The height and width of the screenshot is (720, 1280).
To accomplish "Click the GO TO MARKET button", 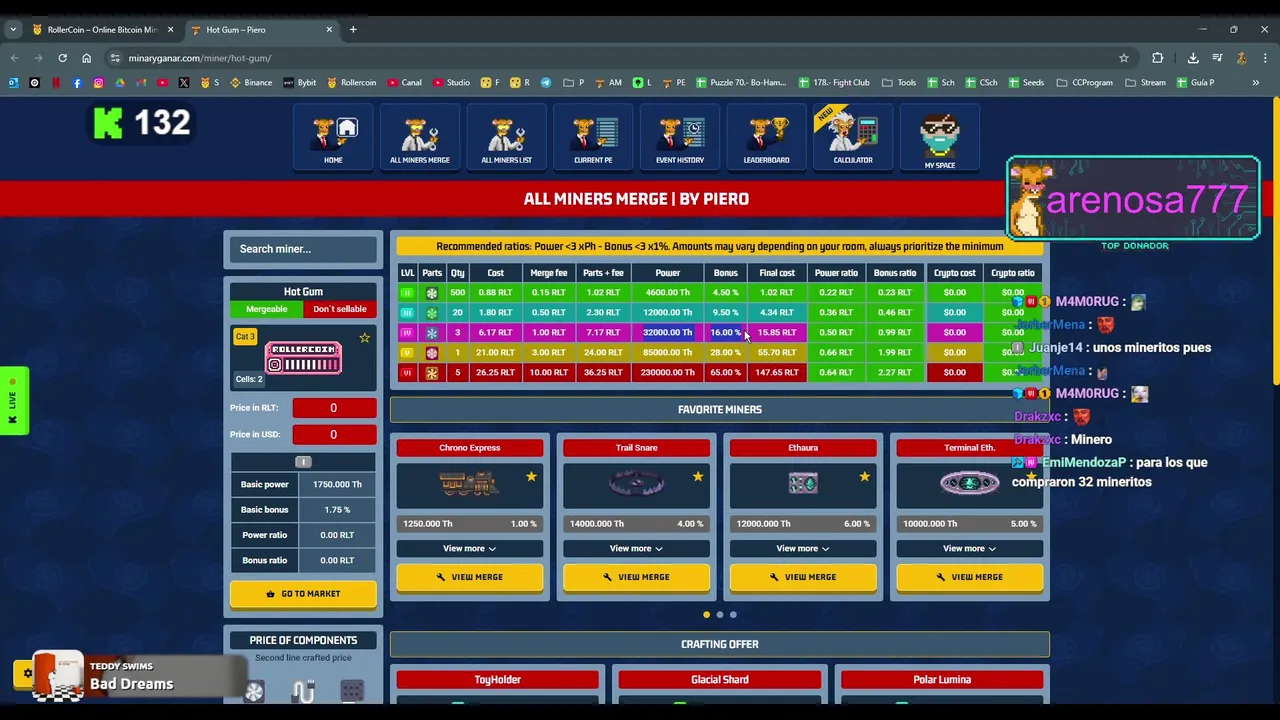I will click(303, 594).
